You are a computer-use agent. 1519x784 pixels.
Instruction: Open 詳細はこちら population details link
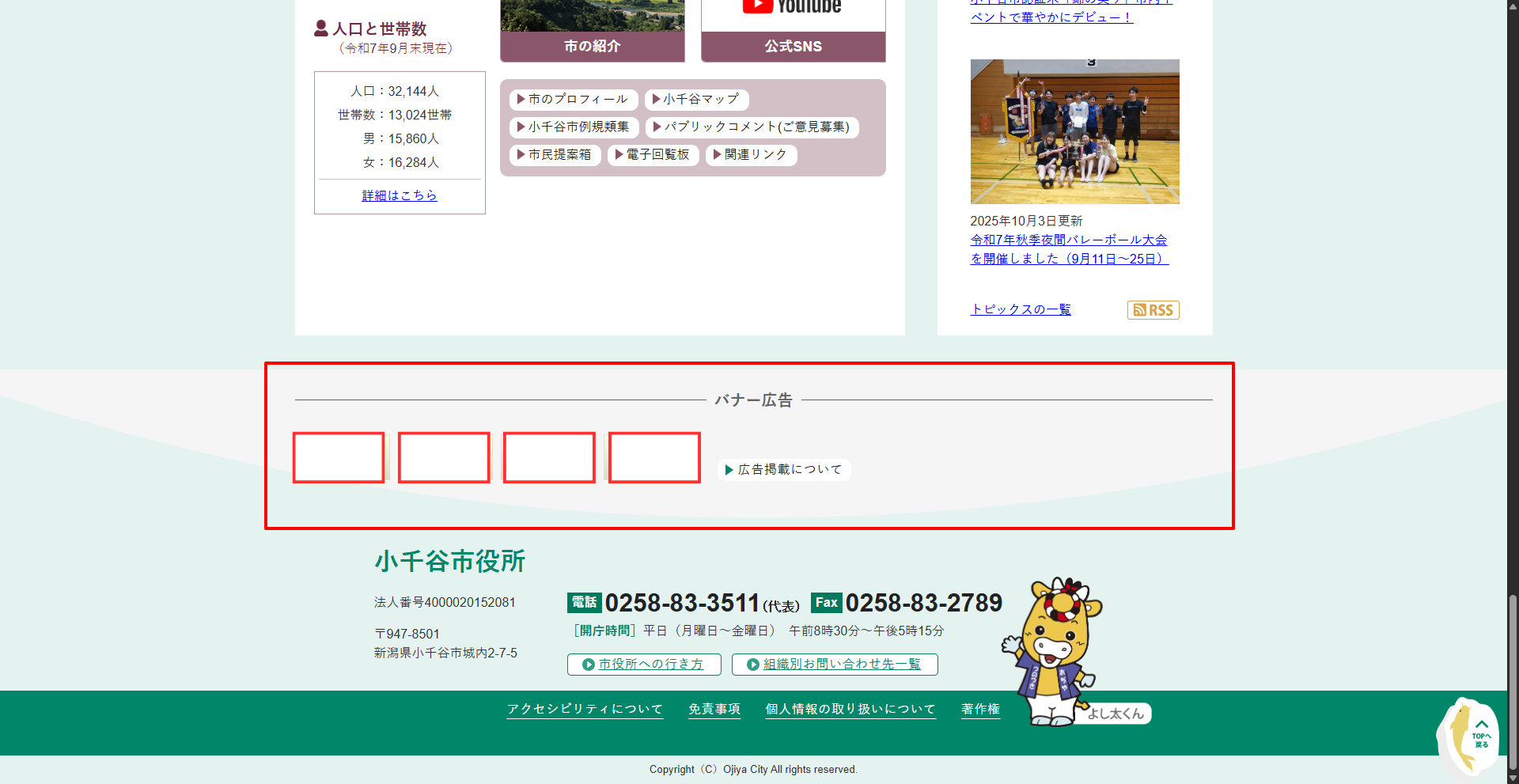point(400,195)
